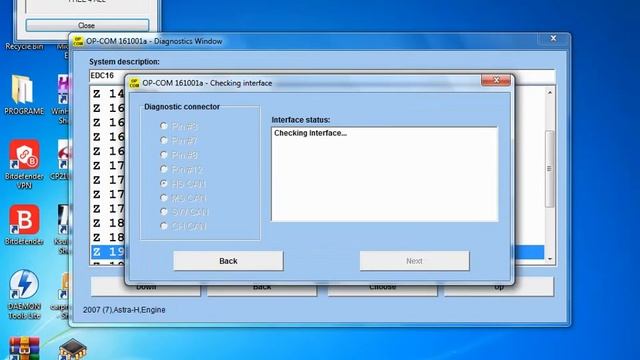This screenshot has height=360, width=640.
Task: Select the Pin#3 radio button
Action: point(164,126)
